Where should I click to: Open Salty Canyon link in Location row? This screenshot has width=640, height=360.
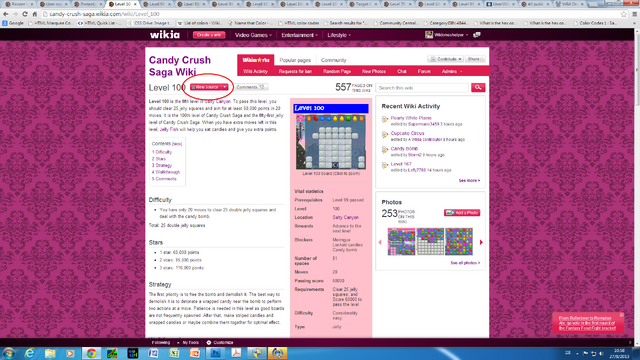tap(345, 218)
